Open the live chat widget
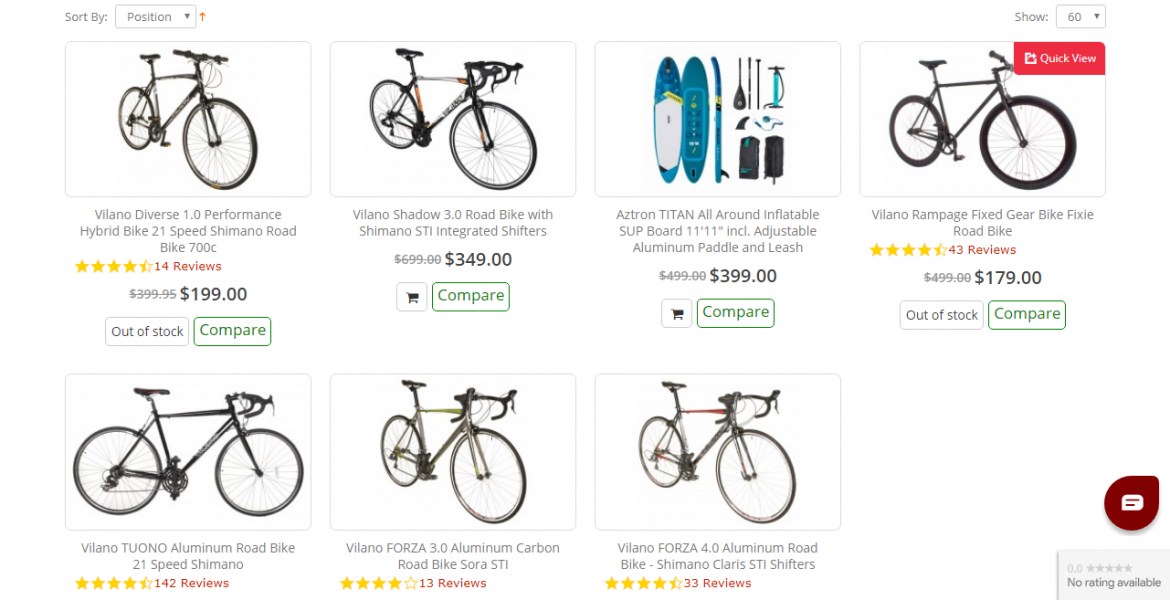This screenshot has height=600, width=1170. click(1131, 502)
